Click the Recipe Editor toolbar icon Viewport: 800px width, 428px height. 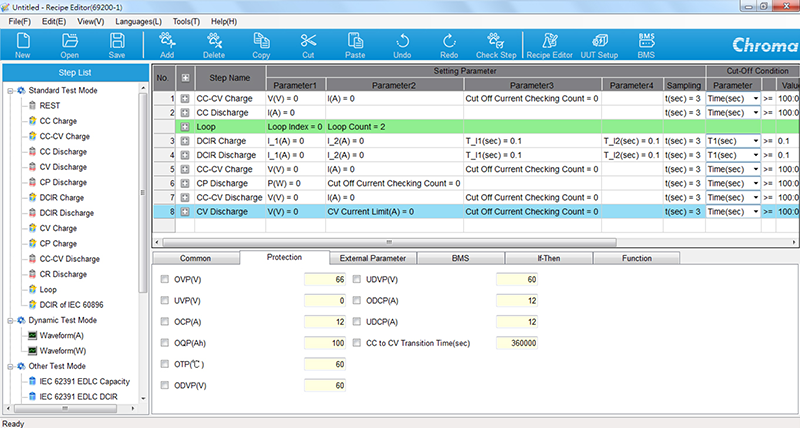point(547,45)
